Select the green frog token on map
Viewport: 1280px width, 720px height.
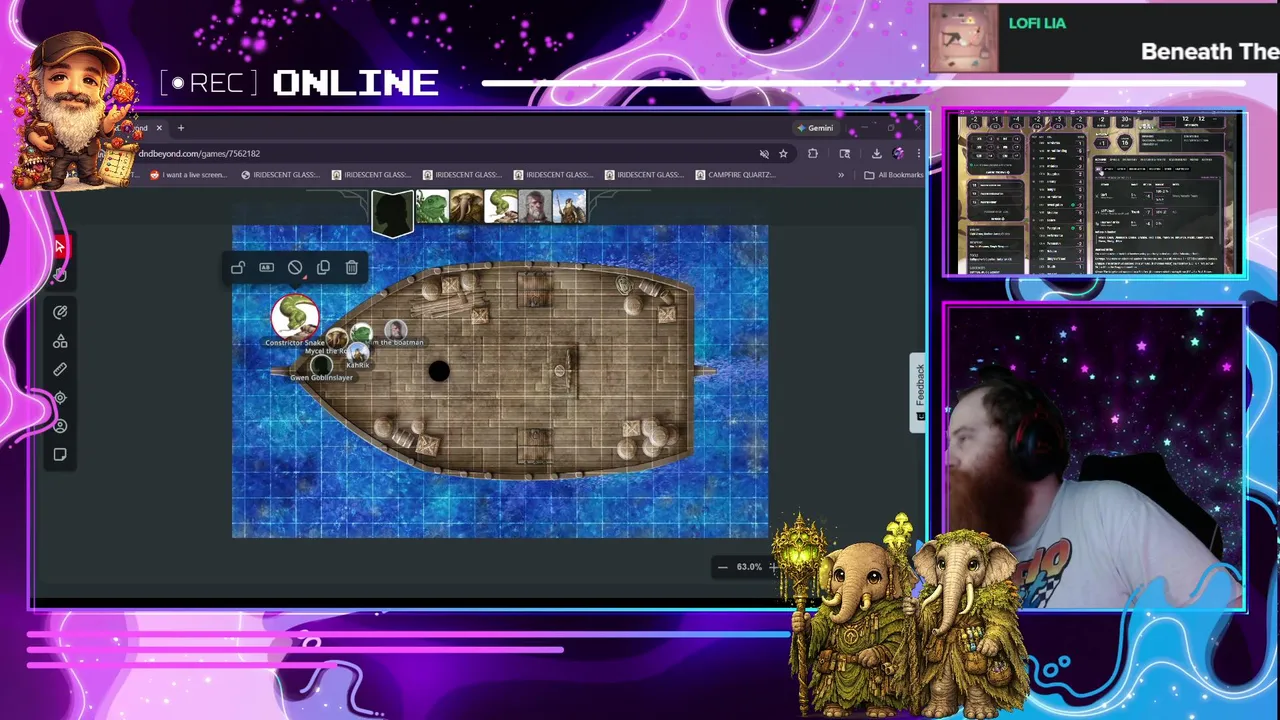(361, 333)
